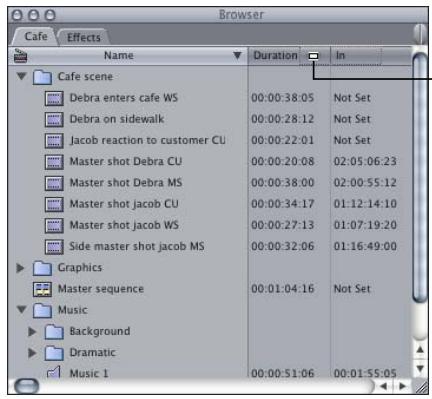Image resolution: width=432 pixels, height=399 pixels.
Task: Select clip name 'Master shot Debra MS'
Action: point(126,183)
